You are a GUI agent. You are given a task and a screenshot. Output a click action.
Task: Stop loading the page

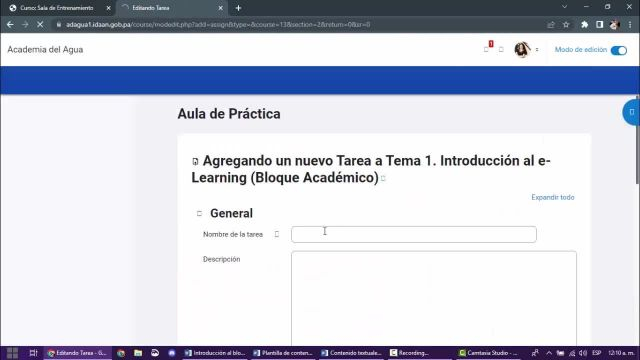pyautogui.click(x=40, y=24)
